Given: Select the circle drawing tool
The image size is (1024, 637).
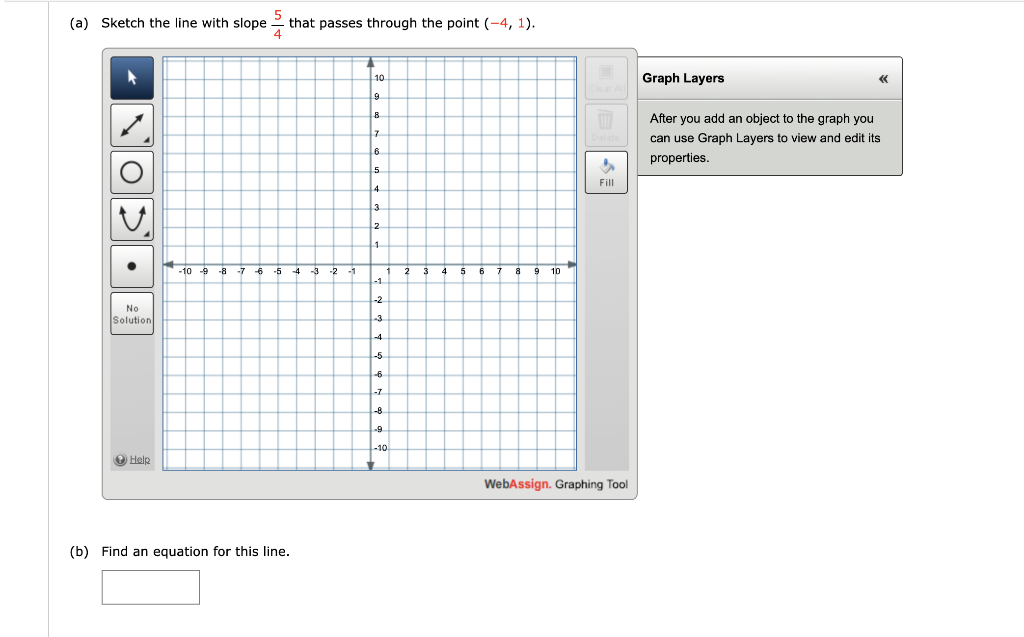Looking at the screenshot, I should pos(131,172).
